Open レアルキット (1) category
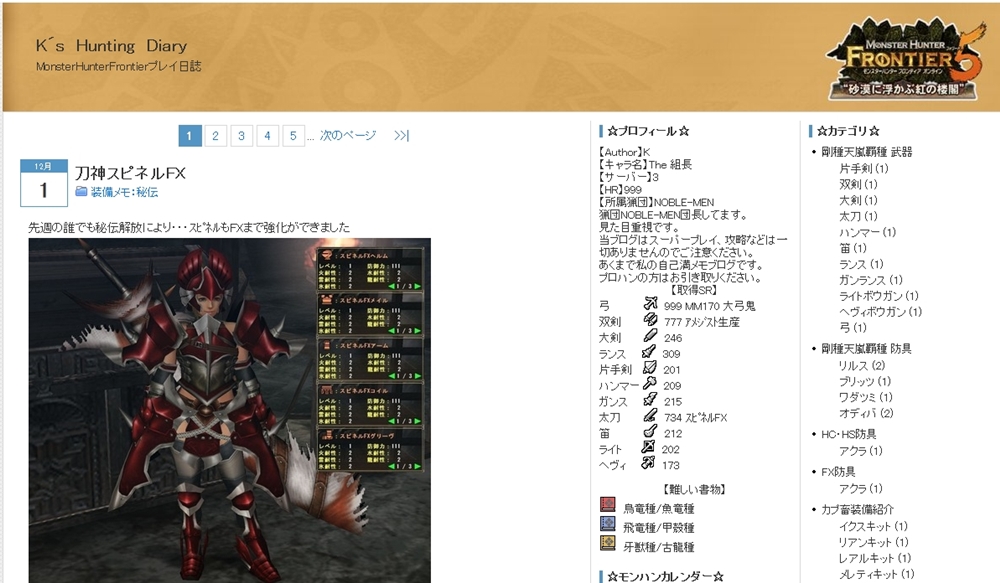 tap(873, 558)
